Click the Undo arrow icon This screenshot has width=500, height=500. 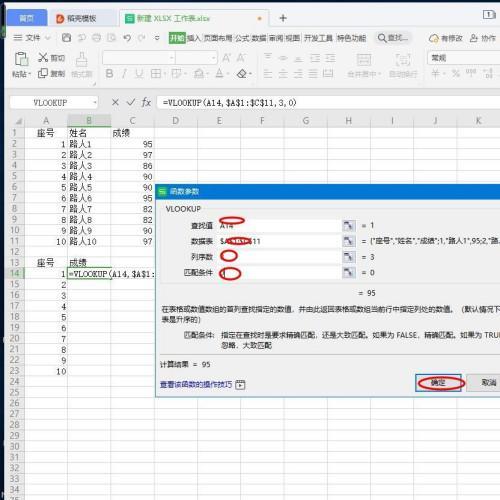(x=127, y=38)
